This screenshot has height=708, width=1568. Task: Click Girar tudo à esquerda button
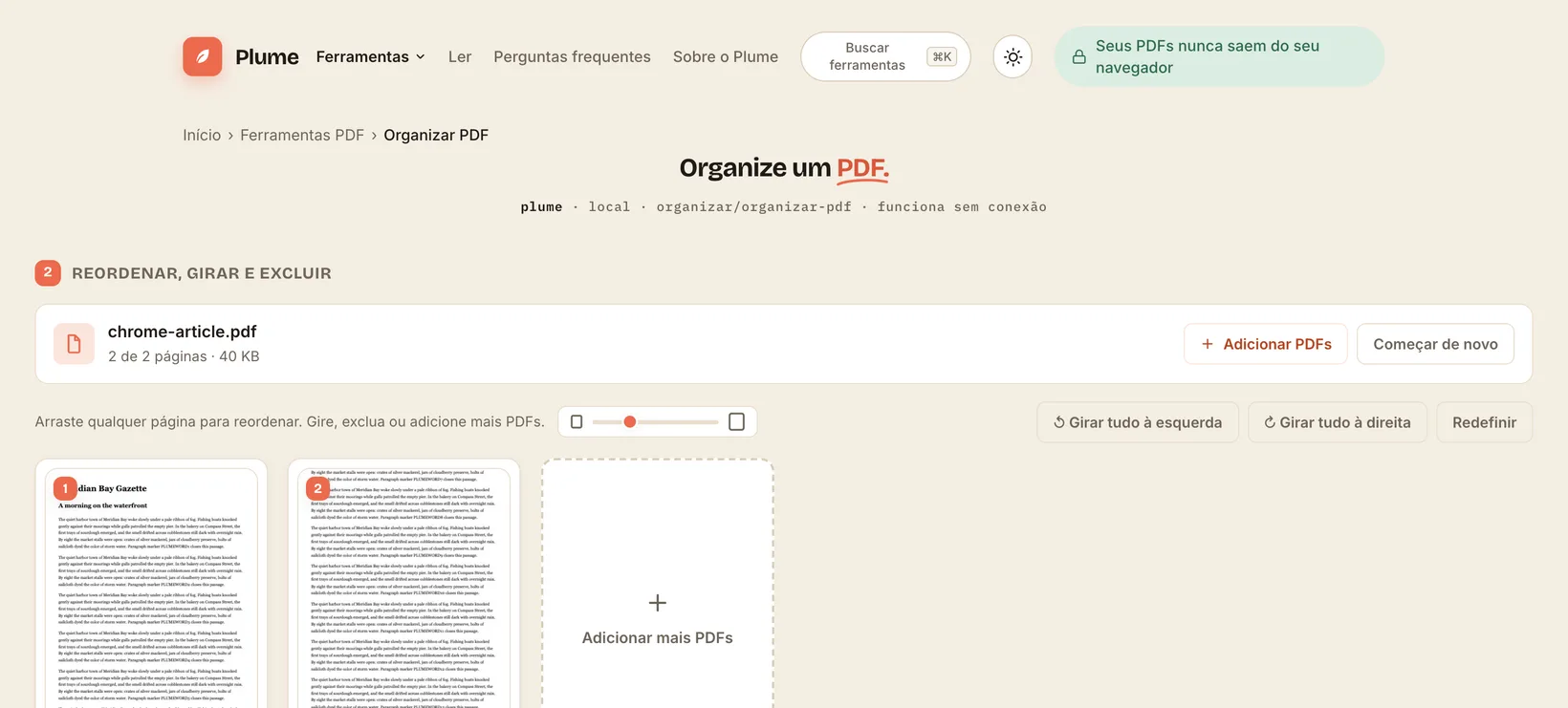coord(1138,422)
